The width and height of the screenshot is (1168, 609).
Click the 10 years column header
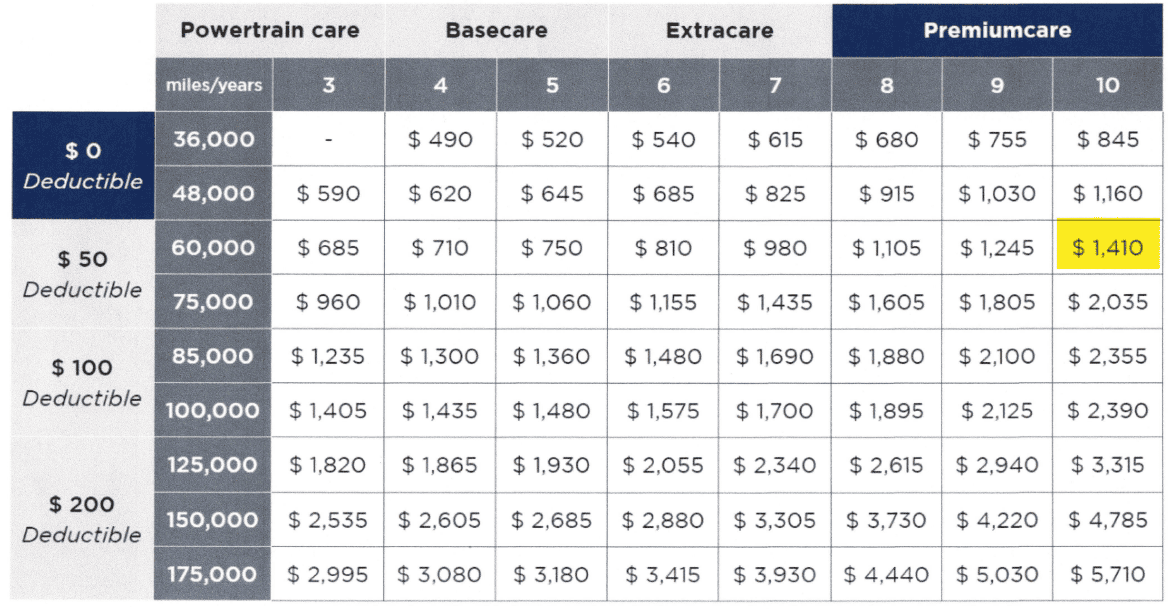[1108, 85]
